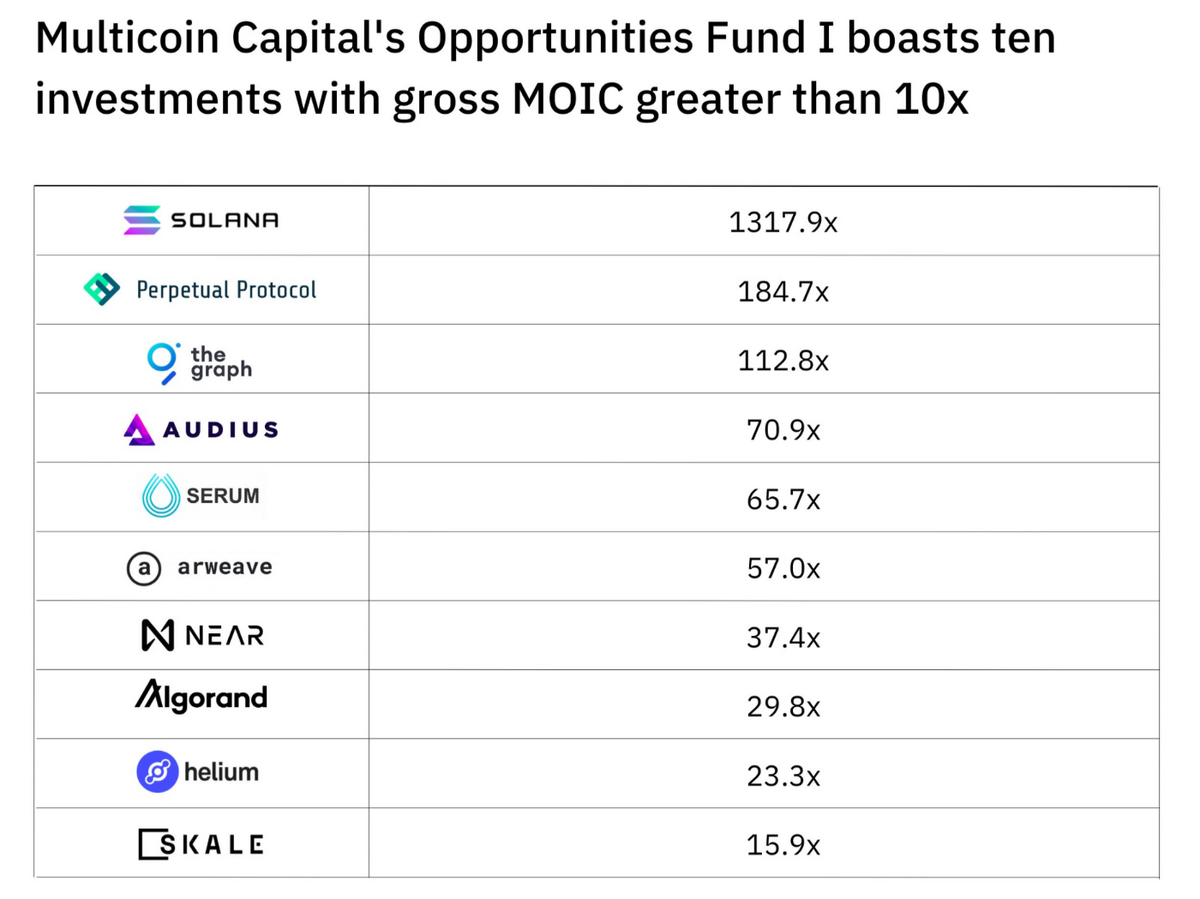Click the Solana logo icon
This screenshot has width=1200, height=899.
[142, 220]
